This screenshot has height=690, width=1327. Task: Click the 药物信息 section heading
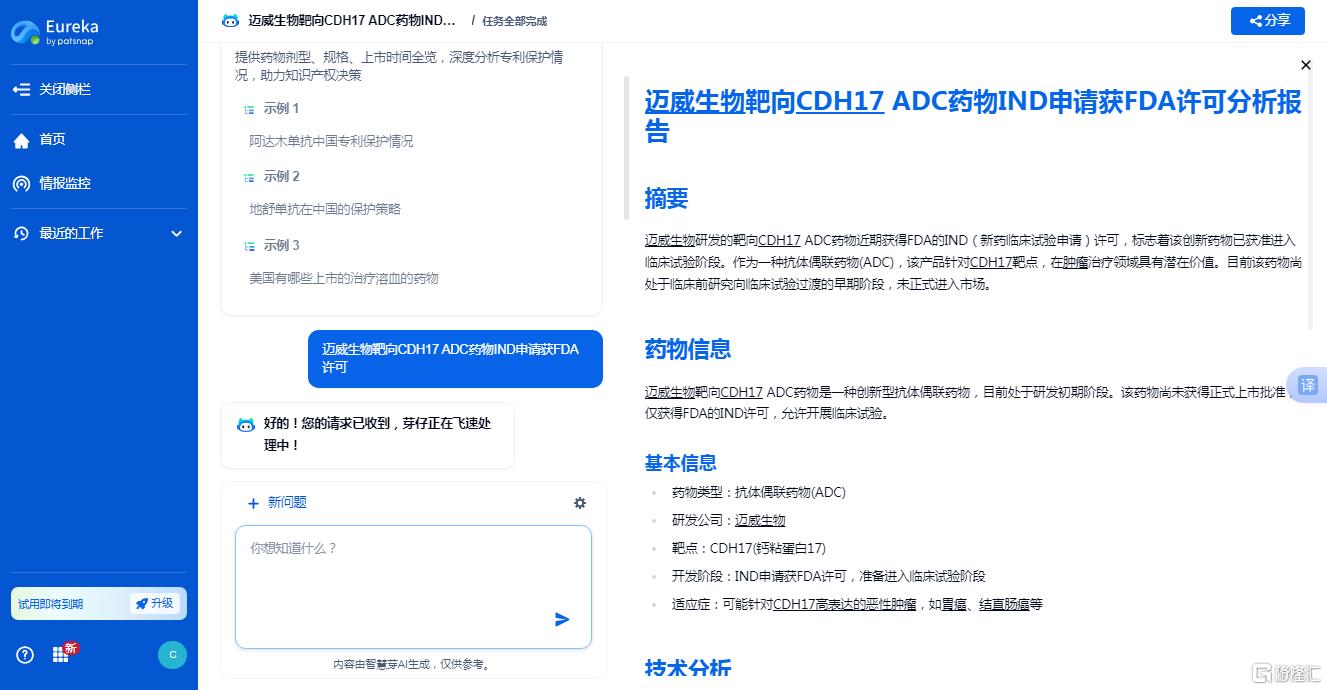coord(688,349)
